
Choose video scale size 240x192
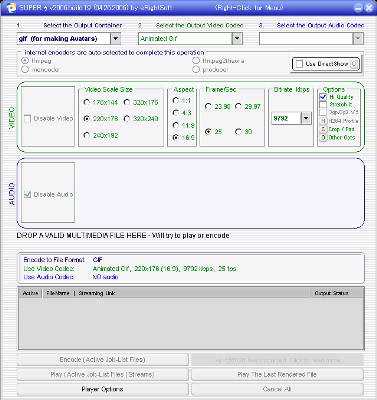(x=87, y=135)
